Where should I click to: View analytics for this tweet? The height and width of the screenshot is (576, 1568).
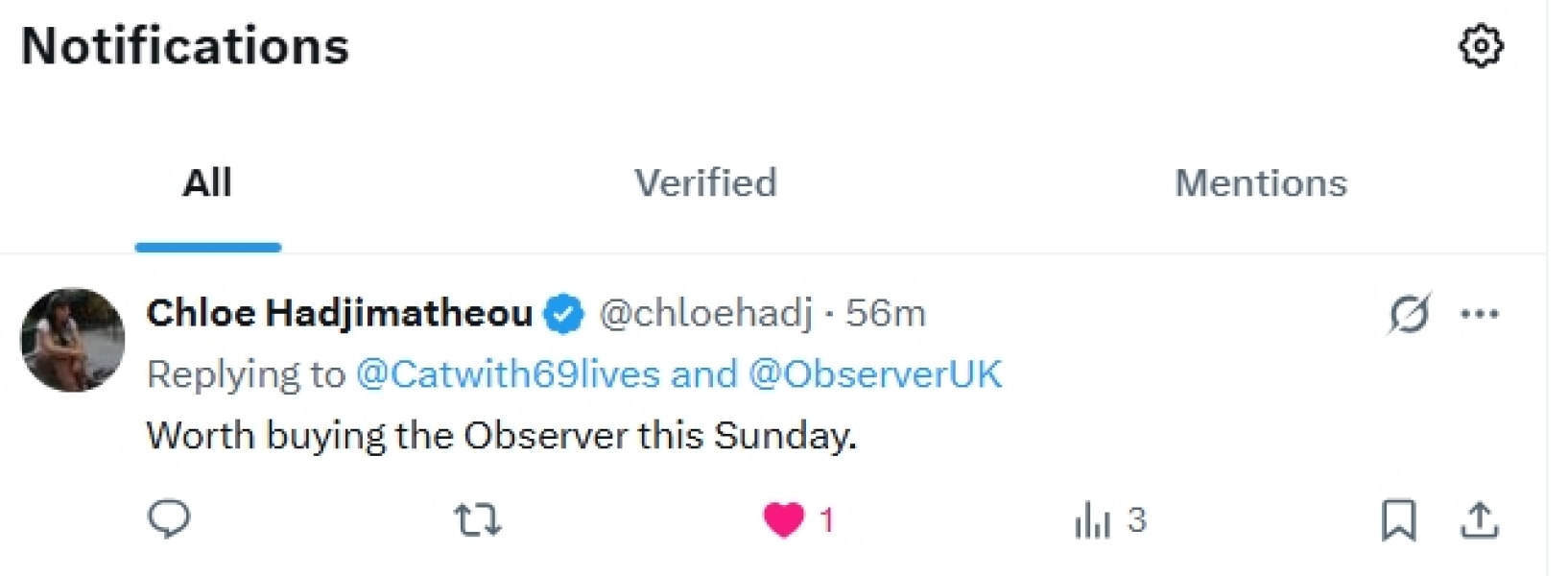(x=1092, y=520)
